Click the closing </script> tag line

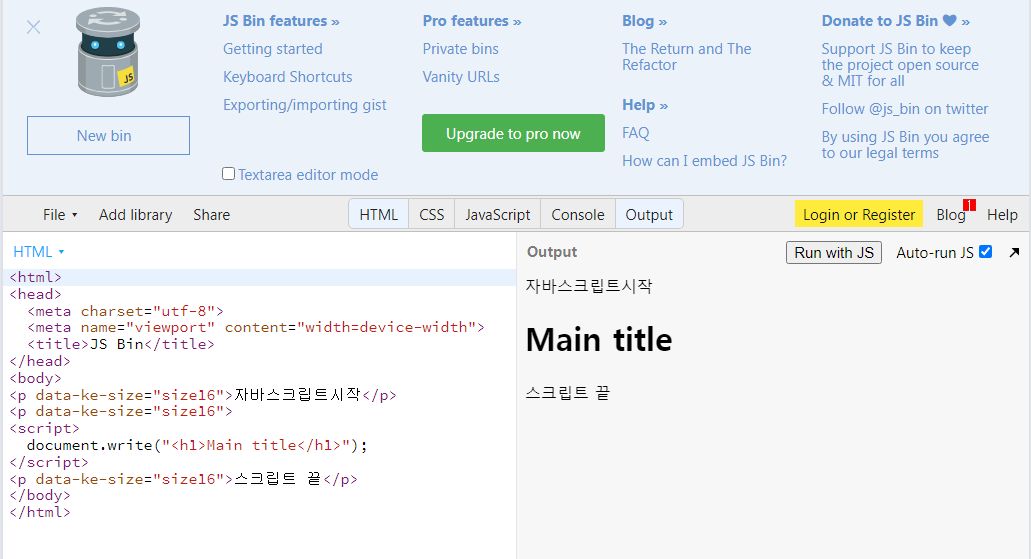49,462
